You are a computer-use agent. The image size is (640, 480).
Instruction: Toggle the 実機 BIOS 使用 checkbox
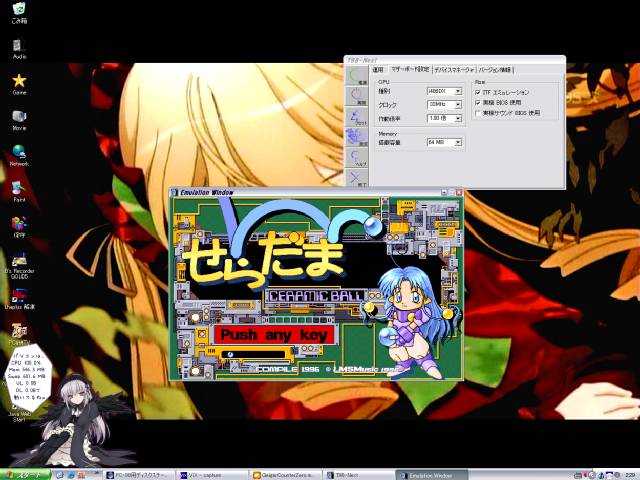478,102
